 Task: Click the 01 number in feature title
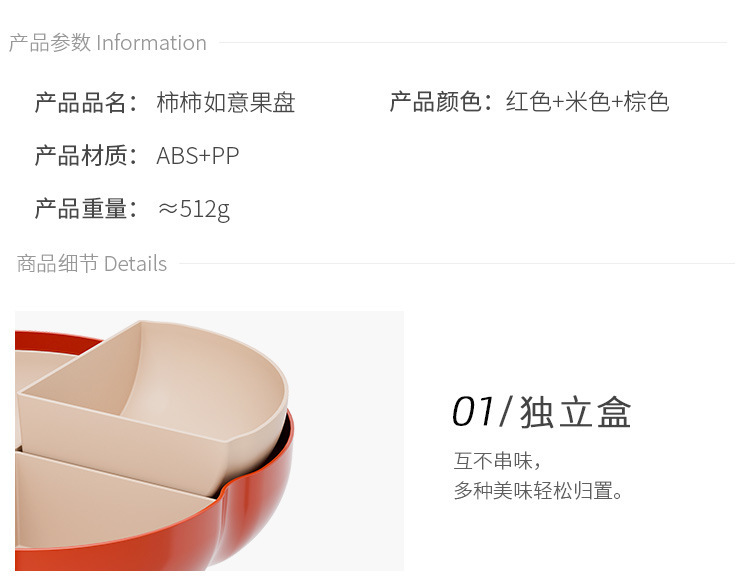473,412
